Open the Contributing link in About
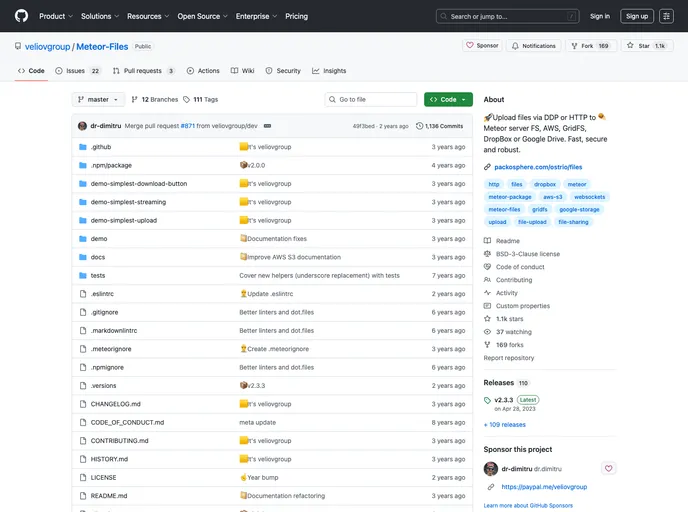 tap(514, 280)
